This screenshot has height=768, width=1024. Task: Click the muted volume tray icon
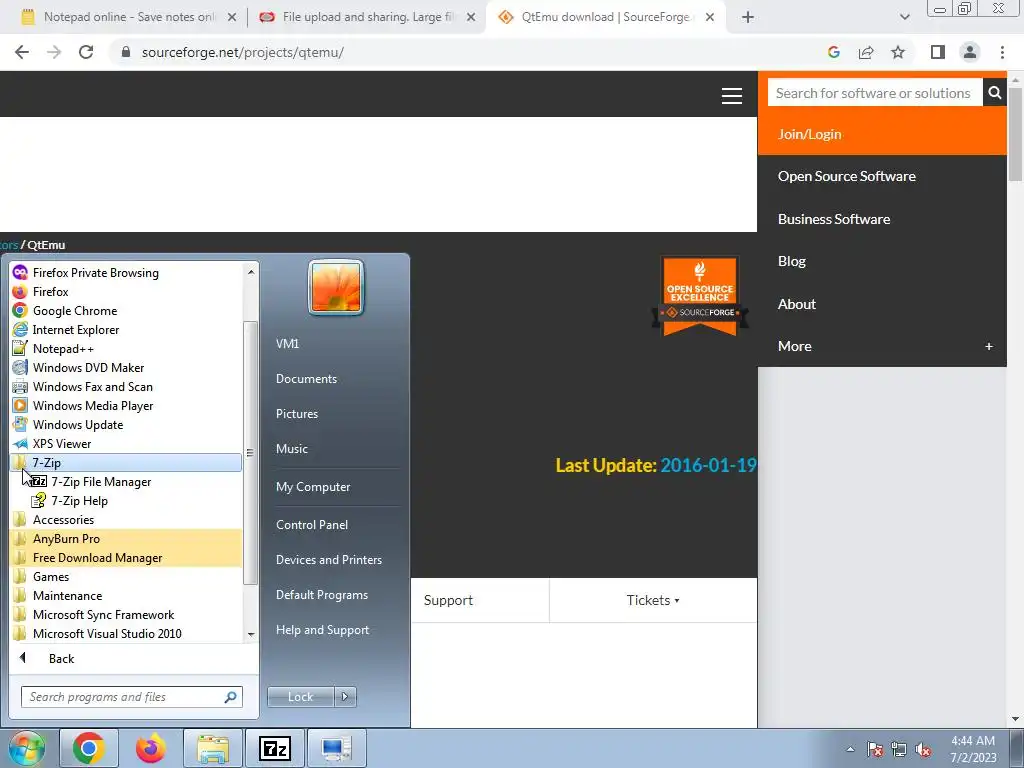[923, 749]
